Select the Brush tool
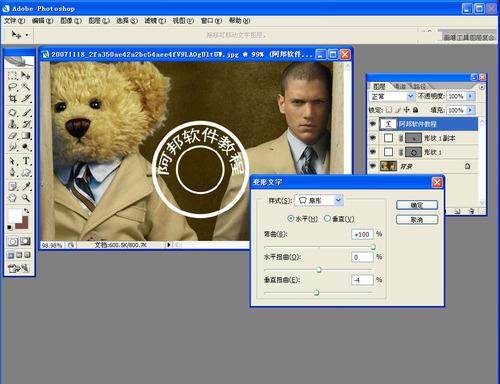The width and height of the screenshot is (500, 384). 26,113
